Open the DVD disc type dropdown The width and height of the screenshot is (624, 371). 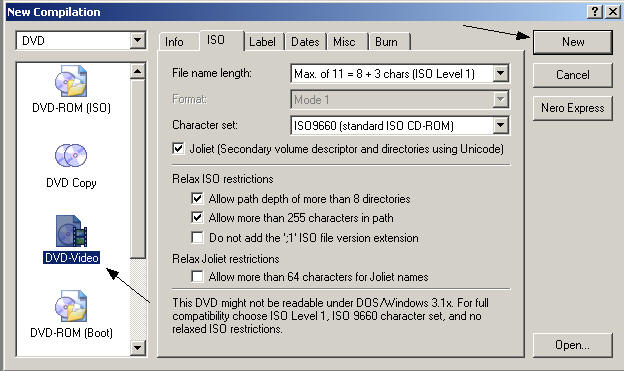click(137, 40)
